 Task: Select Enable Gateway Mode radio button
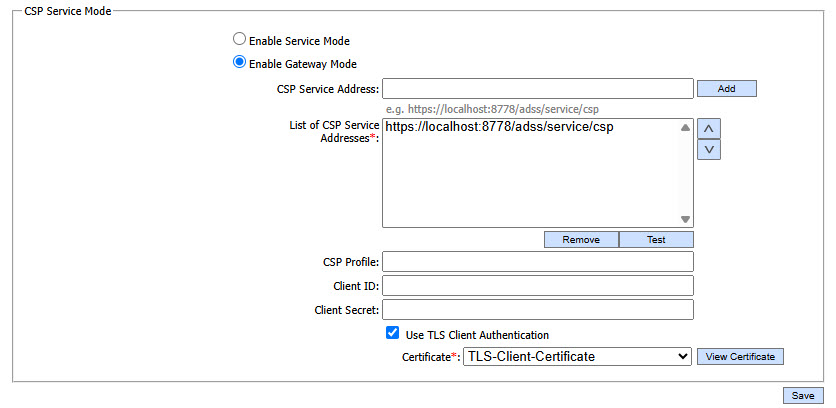239,63
